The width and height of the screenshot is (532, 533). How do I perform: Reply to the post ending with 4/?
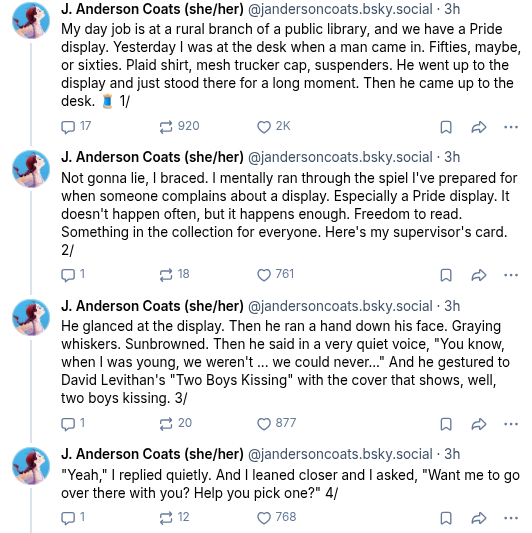73,517
